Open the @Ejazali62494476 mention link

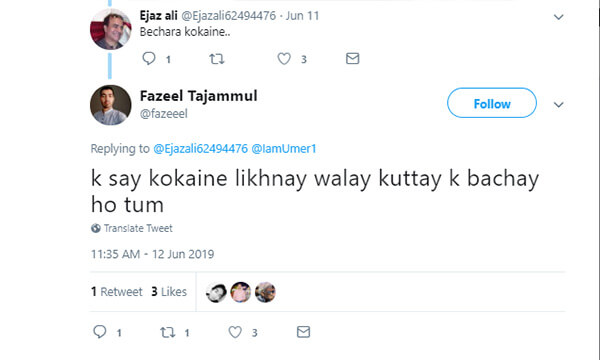201,148
